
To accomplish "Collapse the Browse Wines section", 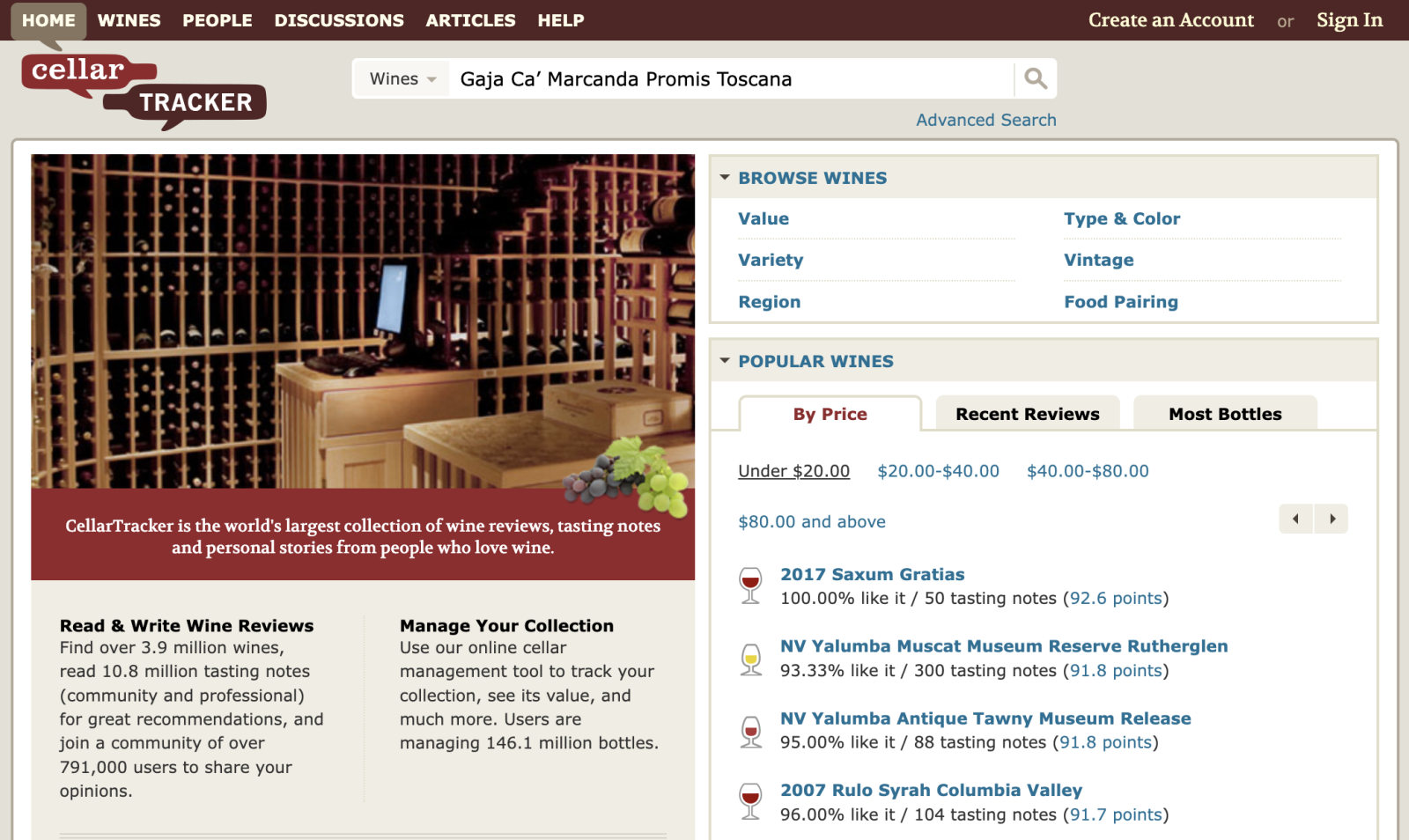I will [x=725, y=178].
